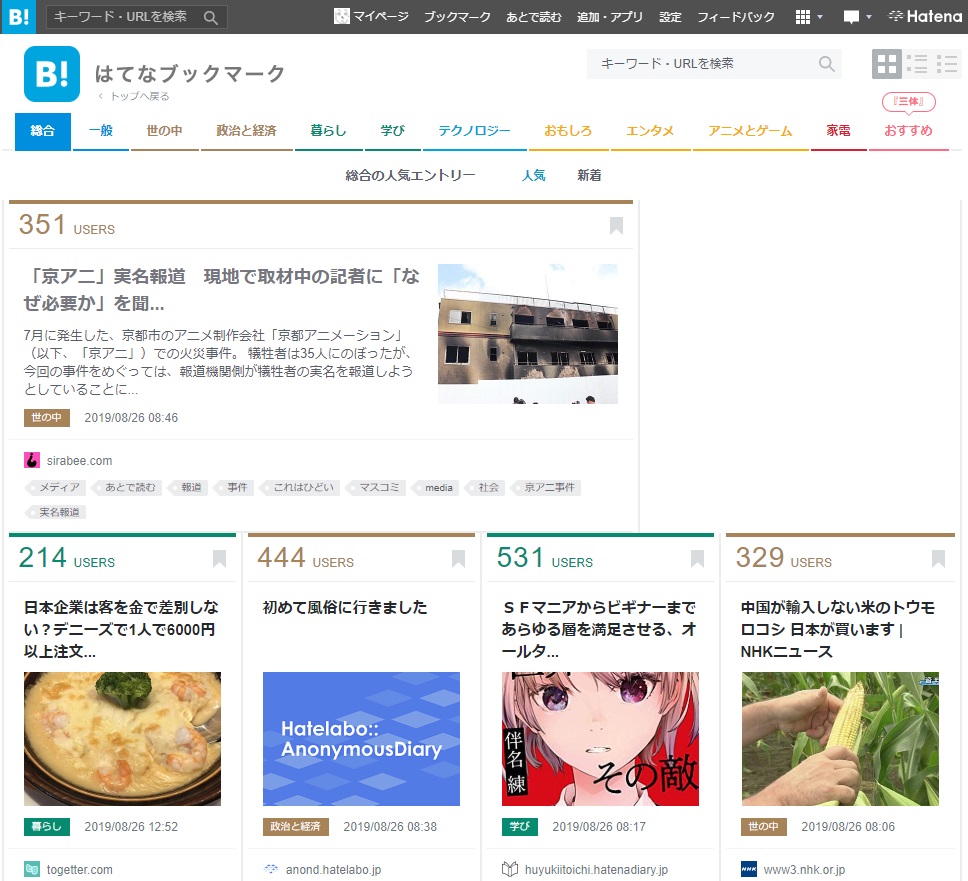Open フィードバック in the top bar
The width and height of the screenshot is (968, 881).
pyautogui.click(x=736, y=17)
